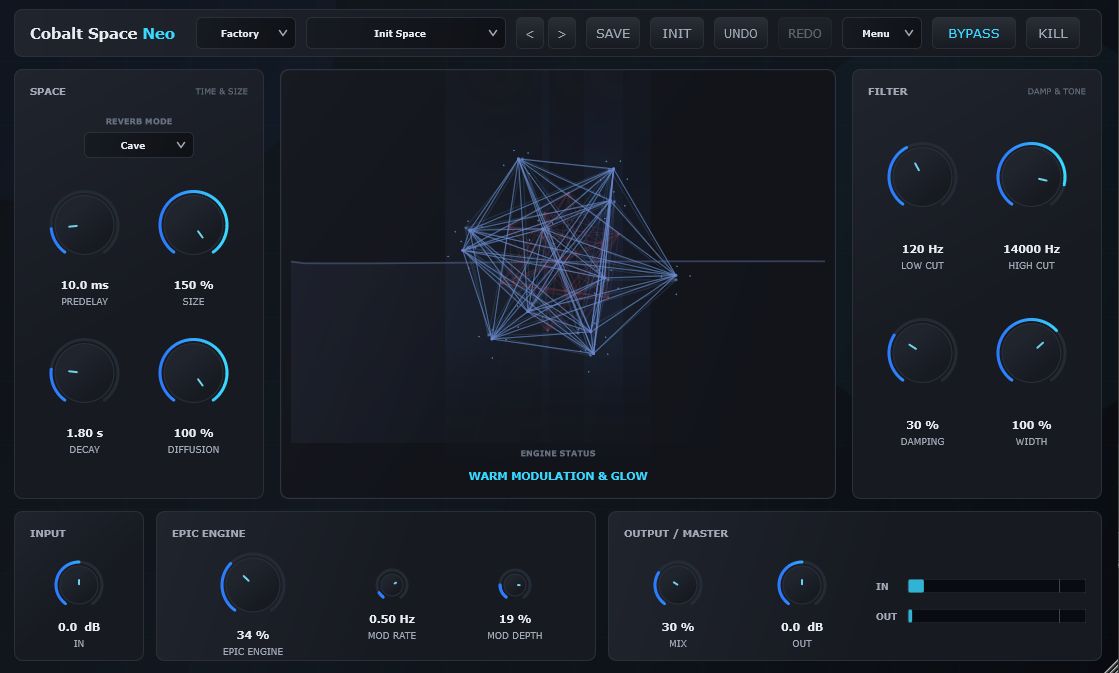Click the MOD RATE knob
Screen dimensions: 1119x673
[392, 585]
